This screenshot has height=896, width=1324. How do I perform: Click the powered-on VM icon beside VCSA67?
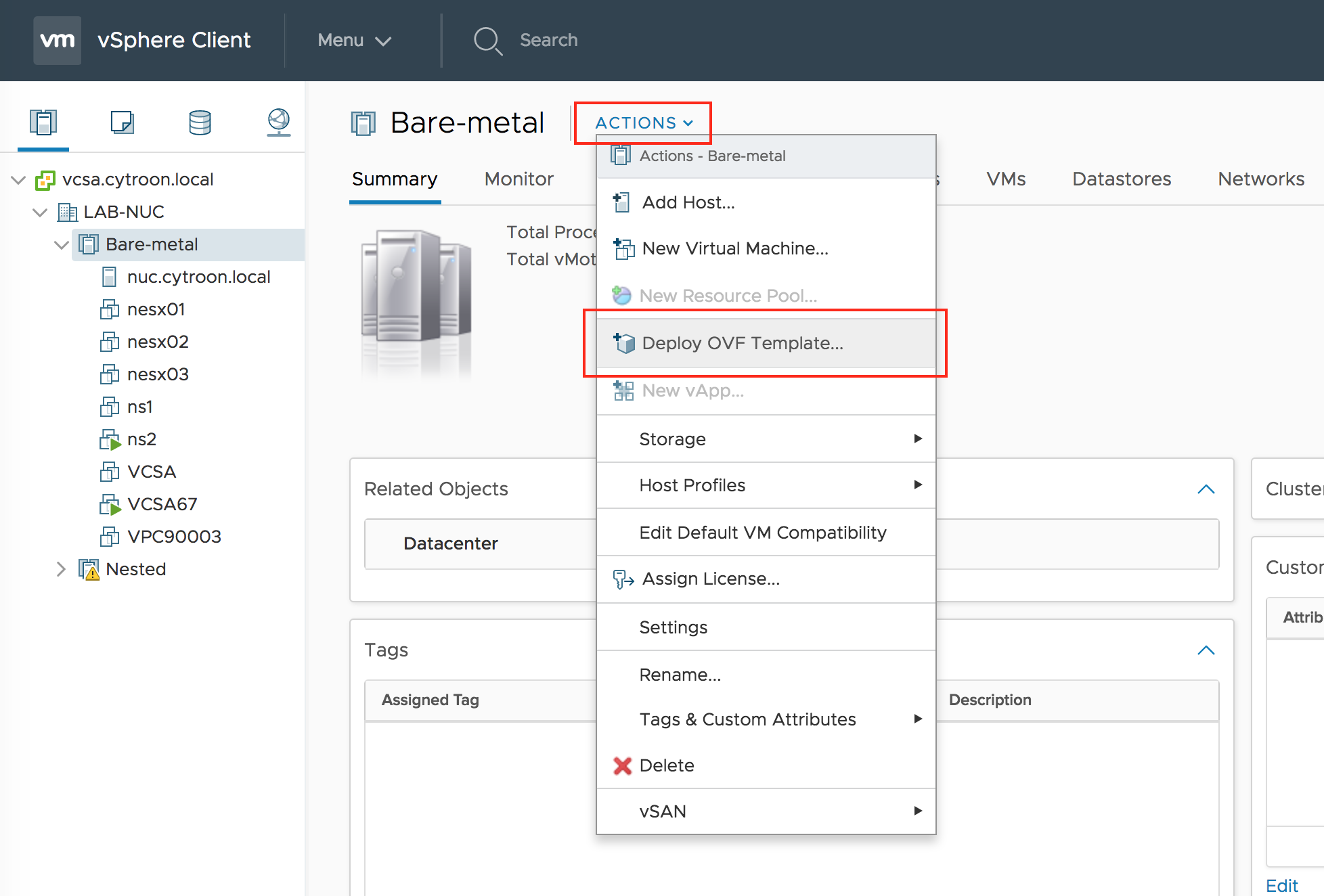(x=110, y=505)
